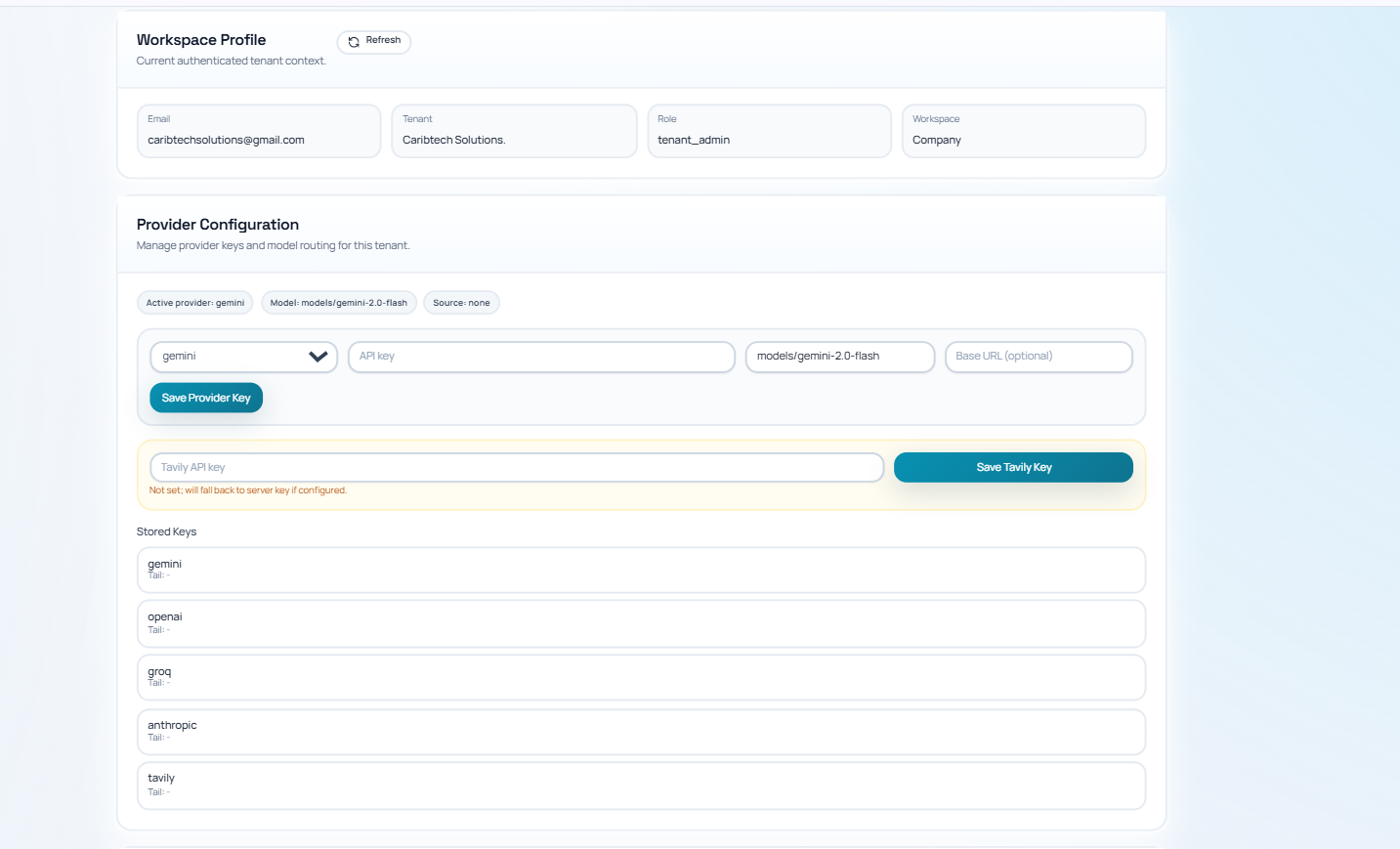Screen dimensions: 1400x849
Task: Click the Active provider: gemini chip
Action: click(195, 303)
